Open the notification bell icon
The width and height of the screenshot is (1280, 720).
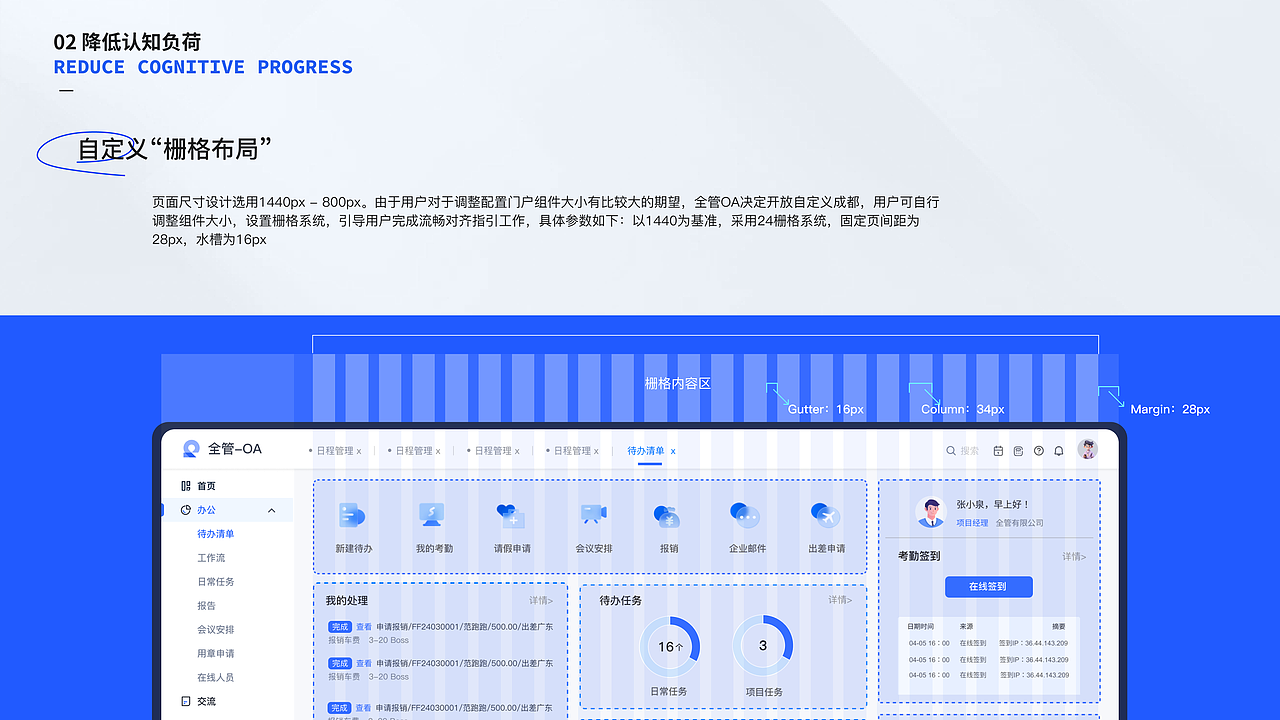(x=1058, y=450)
